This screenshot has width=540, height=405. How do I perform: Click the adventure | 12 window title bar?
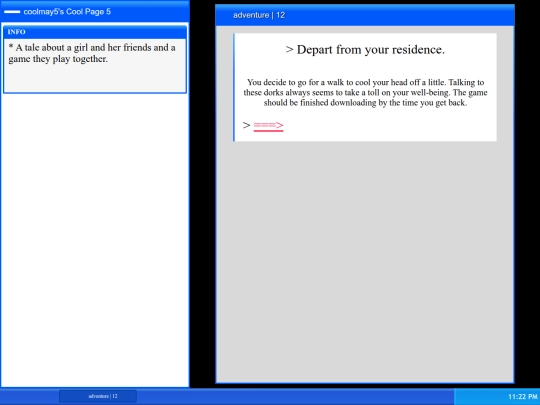(365, 15)
